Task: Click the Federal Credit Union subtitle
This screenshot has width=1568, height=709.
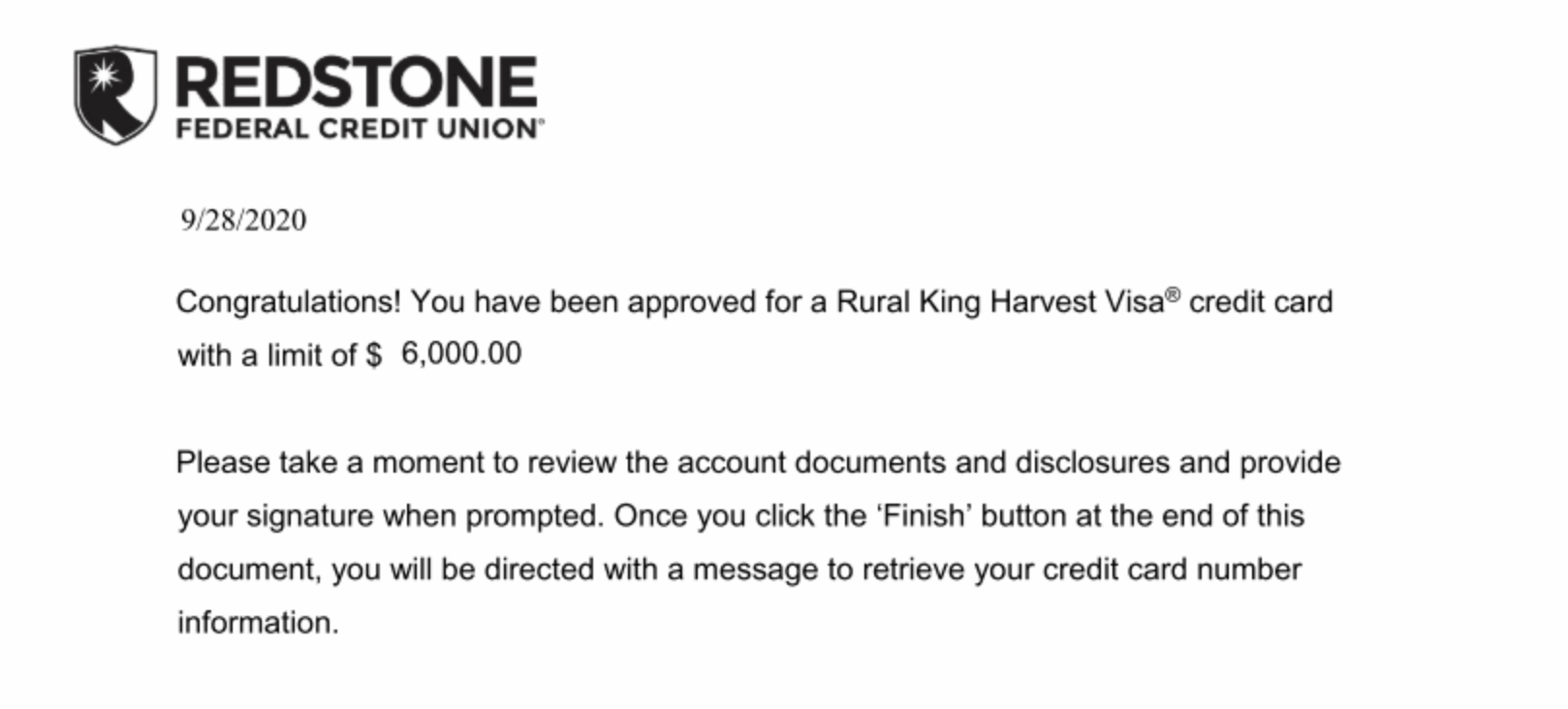Action: [360, 129]
